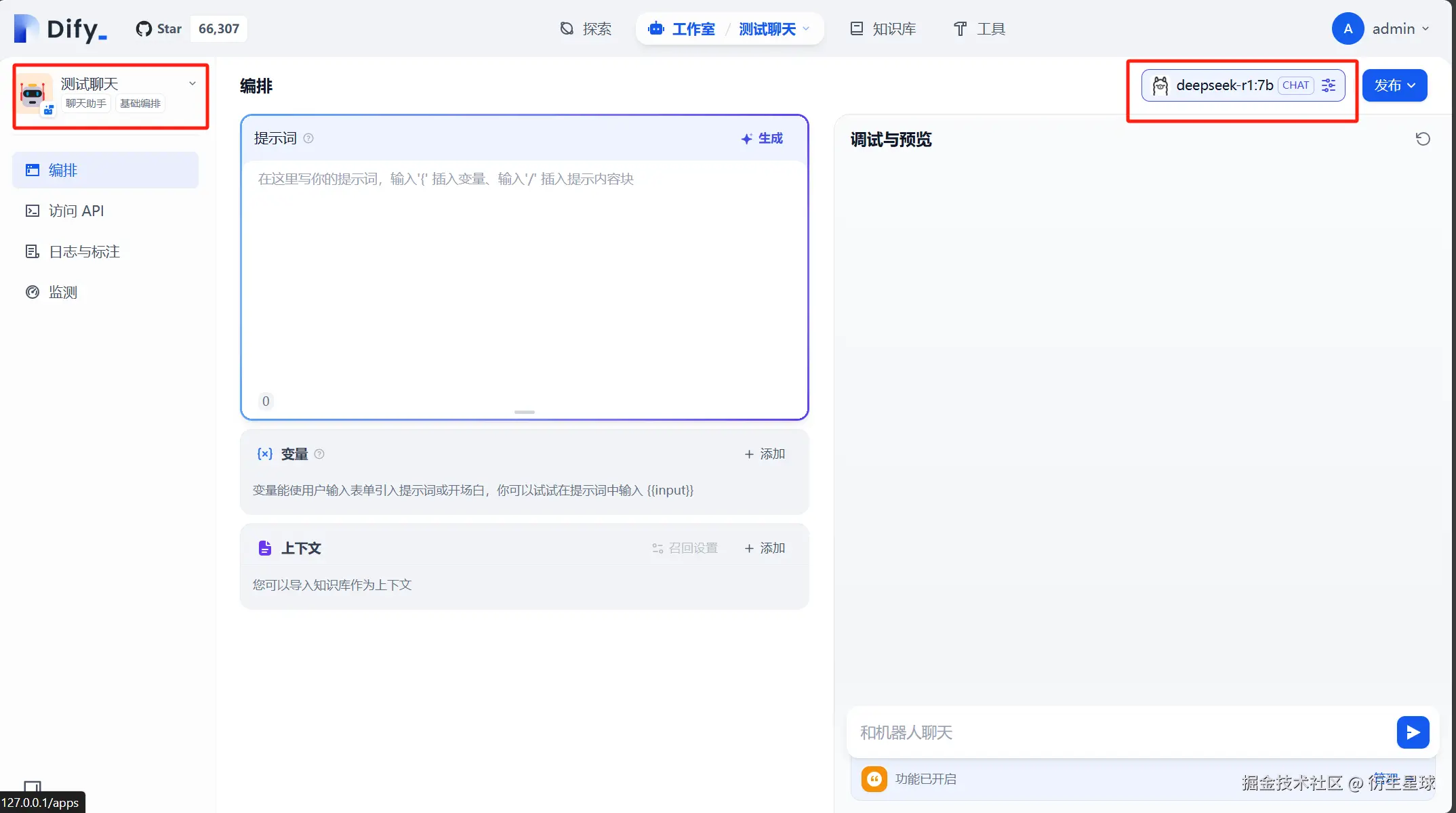Toggle sidebar collapse icon at bottom left
Viewport: 1456px width, 813px height.
[32, 787]
